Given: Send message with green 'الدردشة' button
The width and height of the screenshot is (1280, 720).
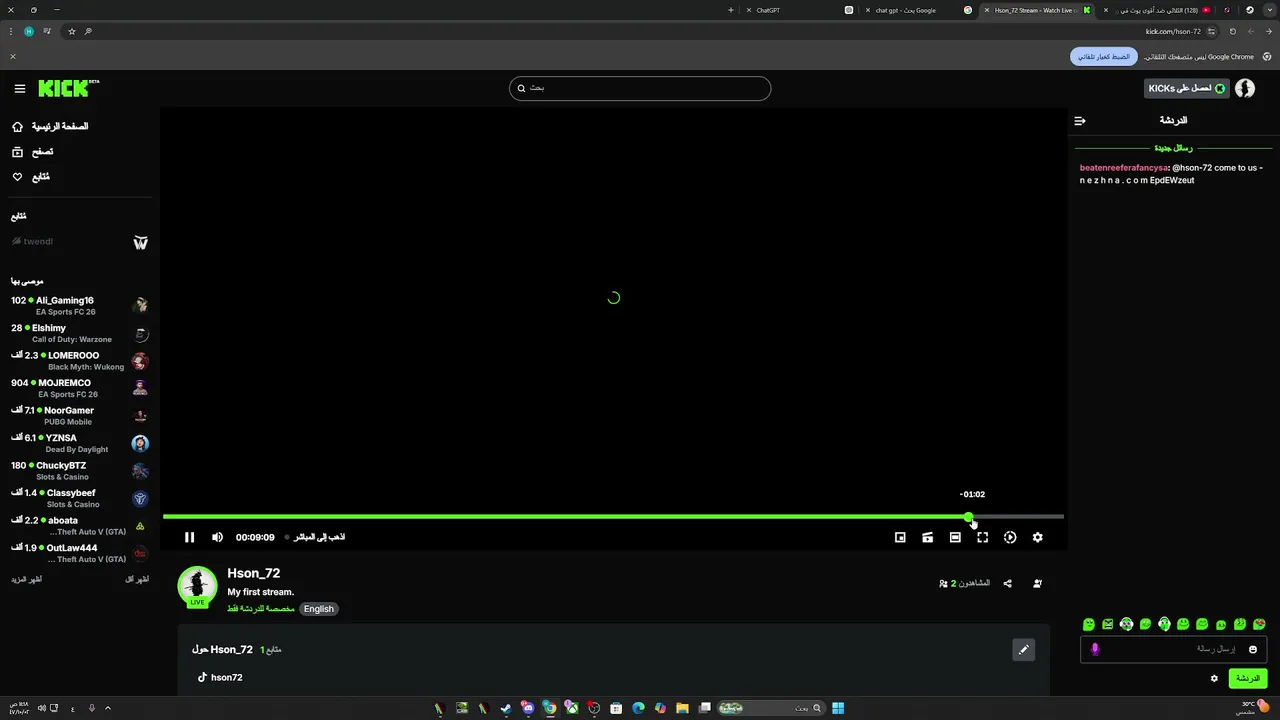Looking at the screenshot, I should click(x=1248, y=678).
